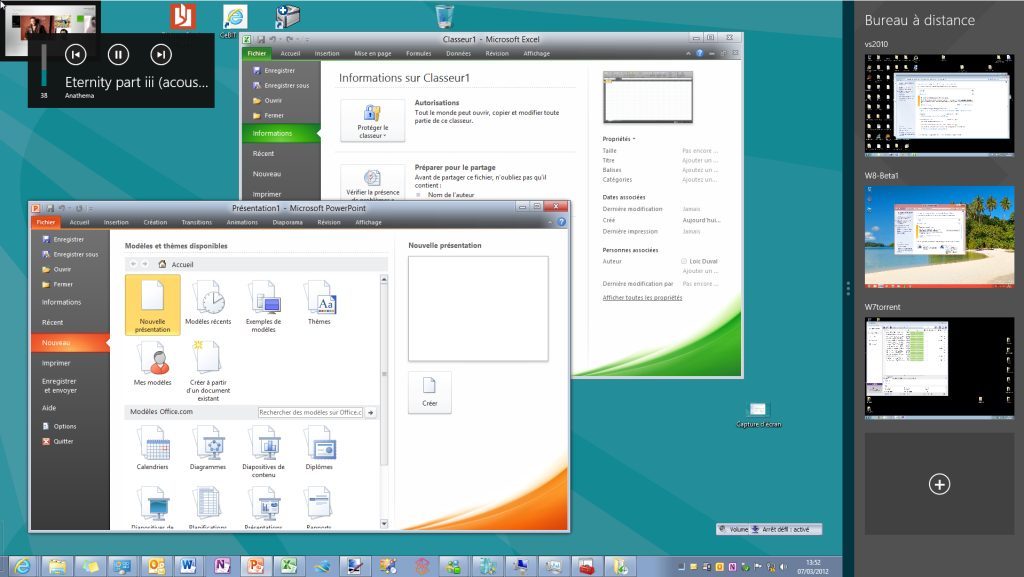This screenshot has width=1024, height=577.
Task: Expand the Protéger le classeur dropdown
Action: click(x=372, y=121)
